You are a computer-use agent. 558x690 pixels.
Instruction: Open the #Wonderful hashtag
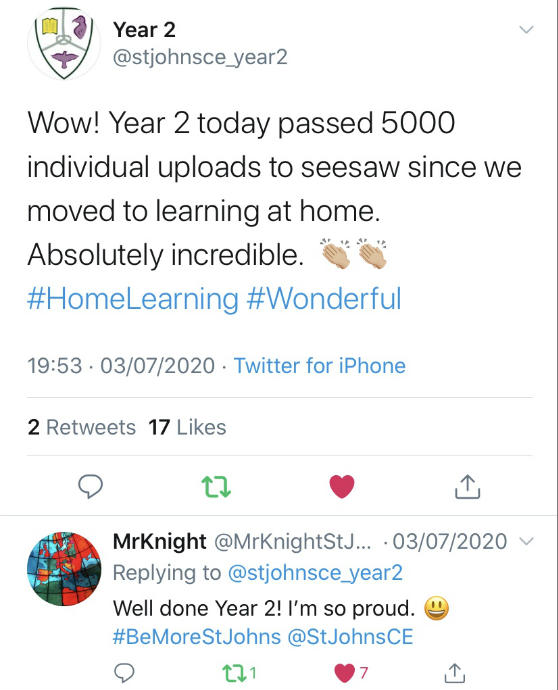tap(324, 298)
